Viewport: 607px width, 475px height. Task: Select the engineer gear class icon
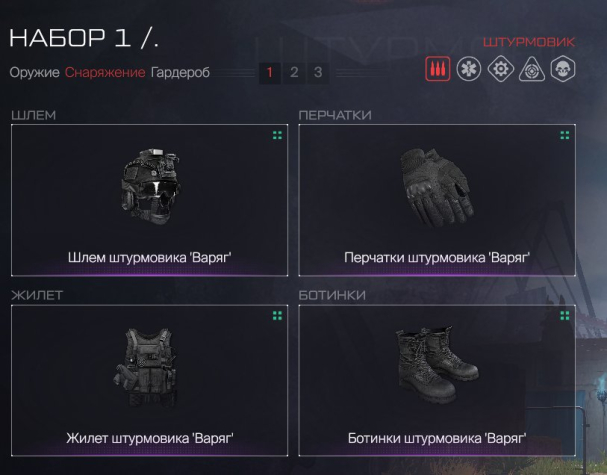pyautogui.click(x=501, y=69)
